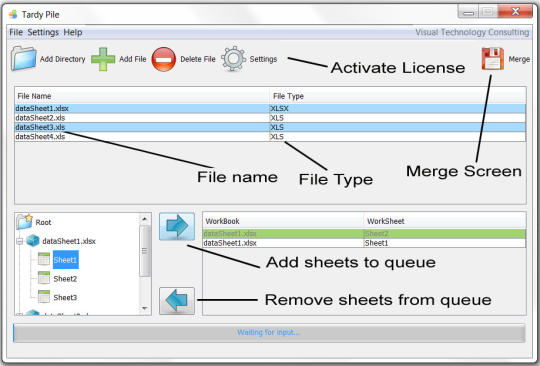Click the Add File label

click(x=133, y=59)
